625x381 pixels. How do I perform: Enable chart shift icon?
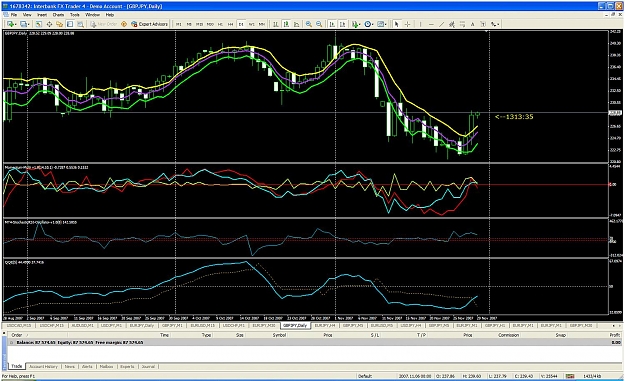click(342, 24)
